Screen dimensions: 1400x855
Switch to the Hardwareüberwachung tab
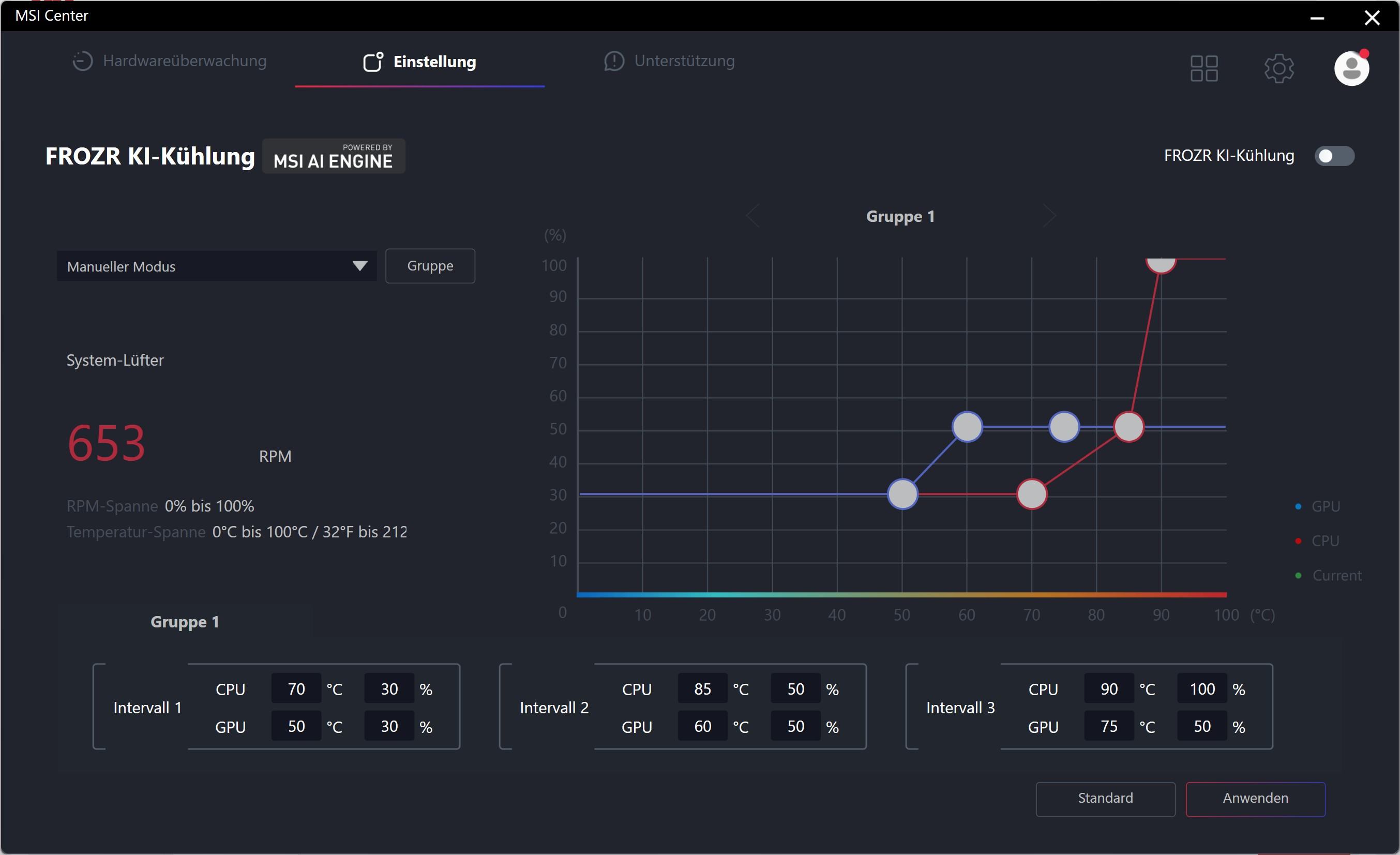coord(184,62)
